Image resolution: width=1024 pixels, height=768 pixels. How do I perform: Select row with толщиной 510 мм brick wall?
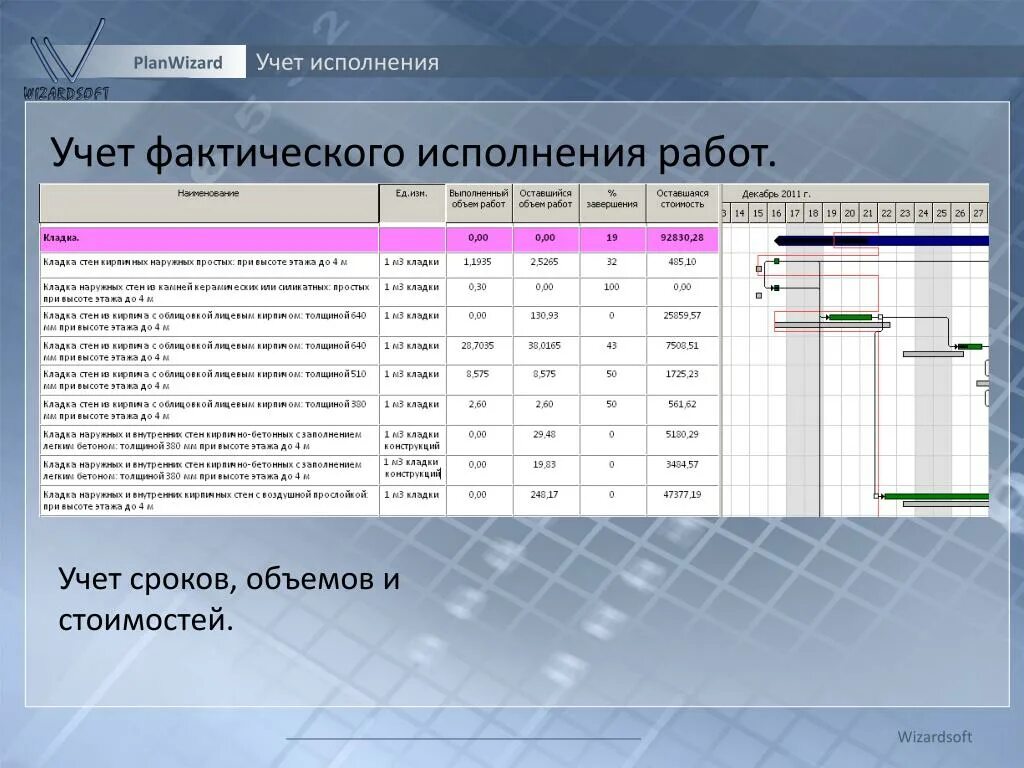(209, 380)
